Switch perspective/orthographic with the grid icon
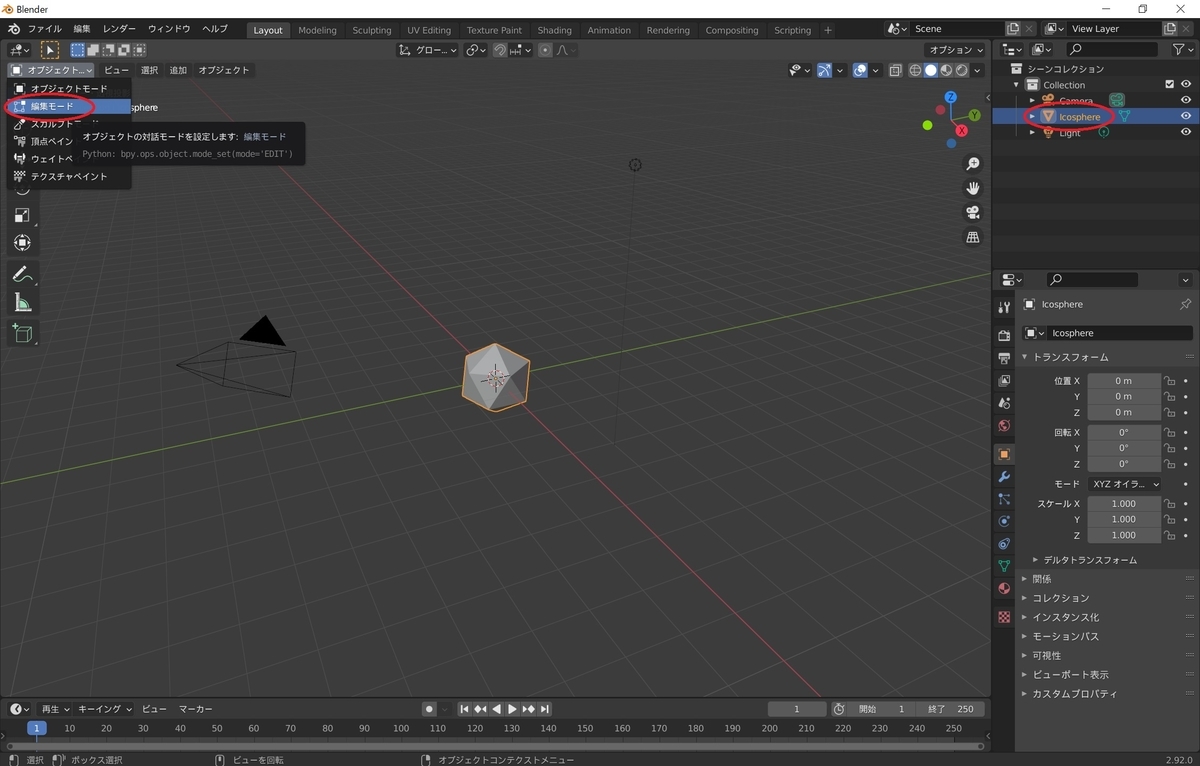The image size is (1200, 766). tap(972, 237)
